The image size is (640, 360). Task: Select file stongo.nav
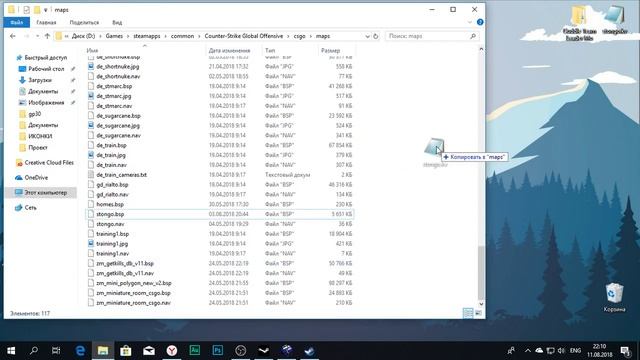(x=110, y=224)
